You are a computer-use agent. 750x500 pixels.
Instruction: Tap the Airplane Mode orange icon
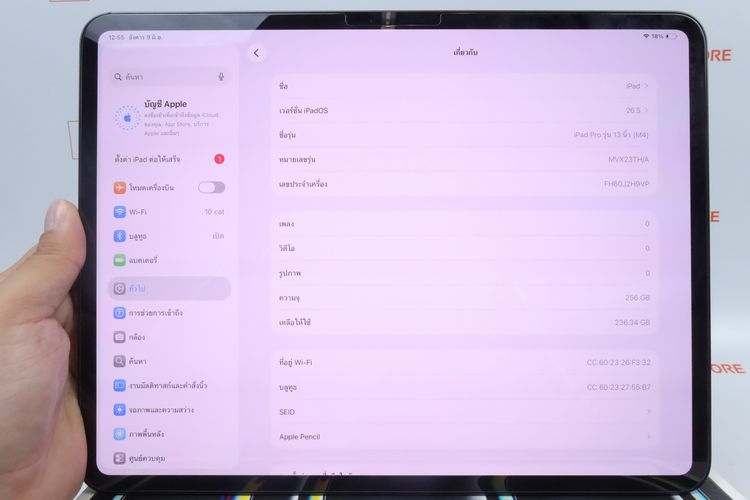(x=120, y=188)
